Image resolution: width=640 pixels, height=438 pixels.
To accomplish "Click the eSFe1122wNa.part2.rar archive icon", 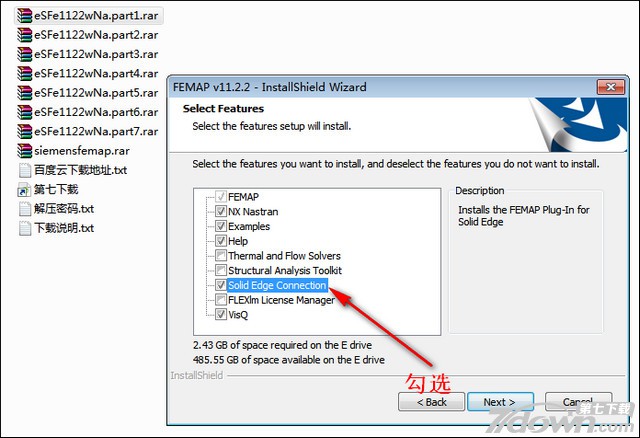I will pos(24,35).
